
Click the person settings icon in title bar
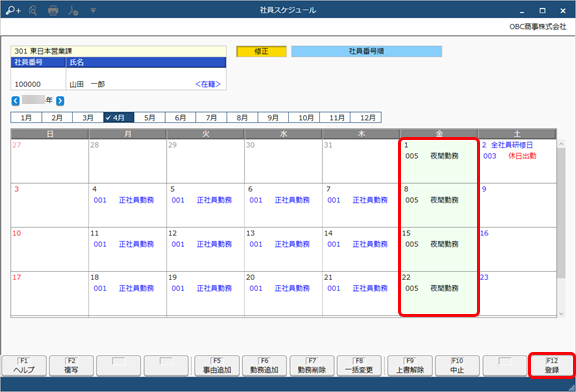(x=73, y=11)
